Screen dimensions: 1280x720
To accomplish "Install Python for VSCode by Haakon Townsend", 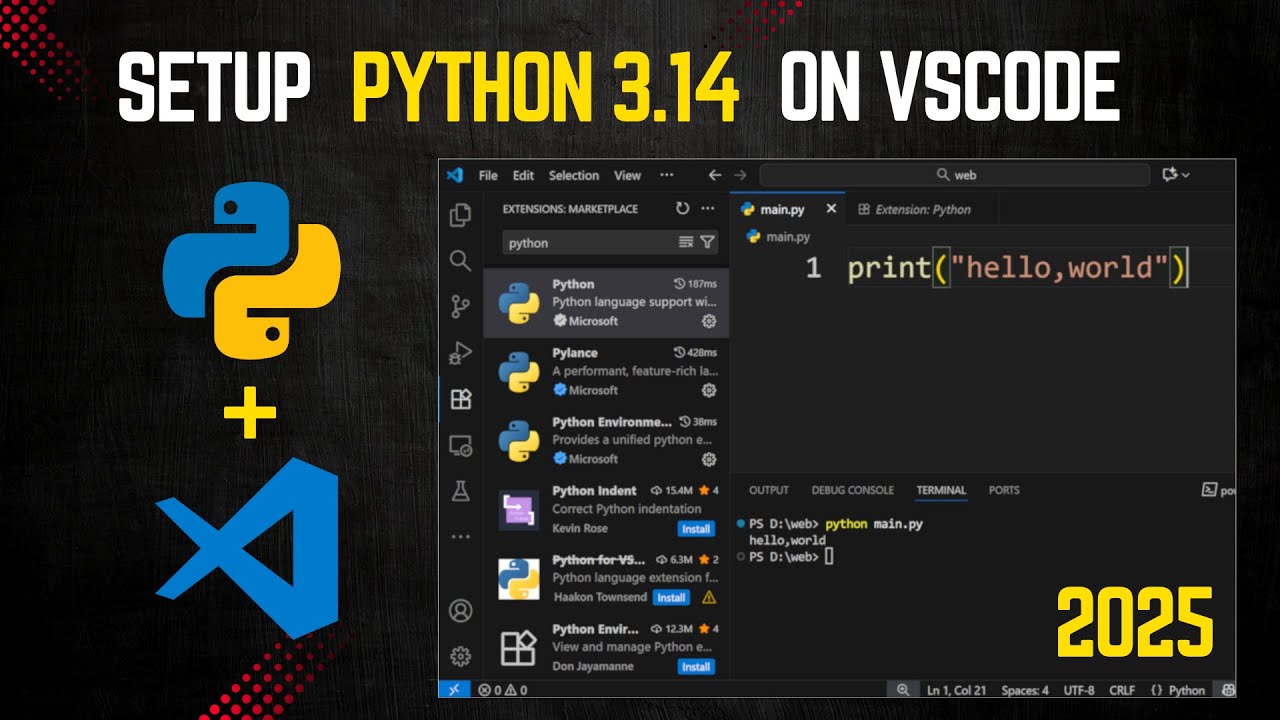I will click(x=671, y=598).
